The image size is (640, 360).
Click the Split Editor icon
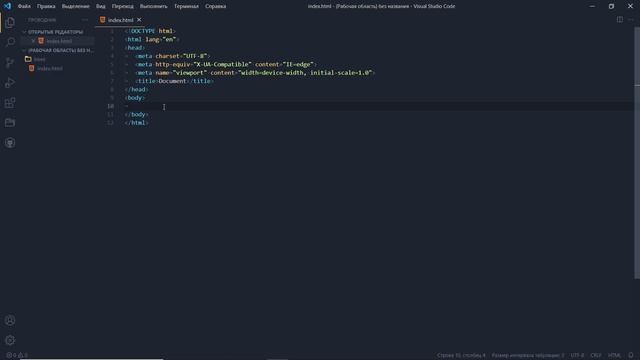(620, 20)
